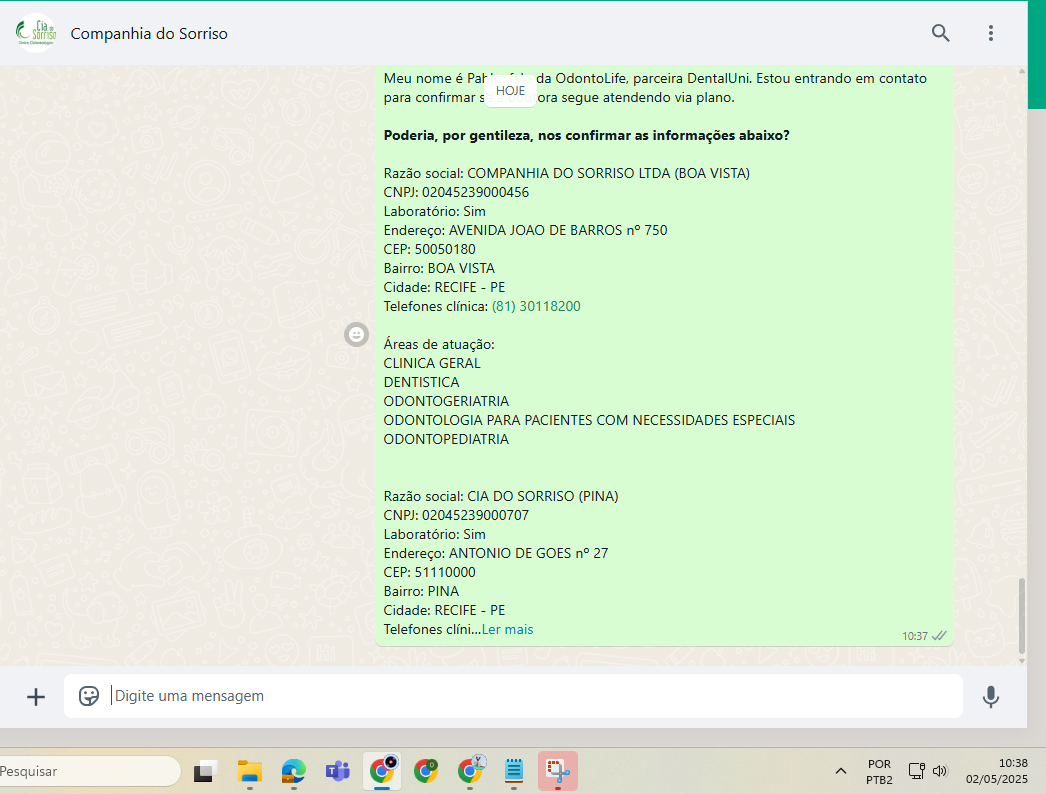Open the volume tray icon
The height and width of the screenshot is (794, 1046).
tap(940, 771)
